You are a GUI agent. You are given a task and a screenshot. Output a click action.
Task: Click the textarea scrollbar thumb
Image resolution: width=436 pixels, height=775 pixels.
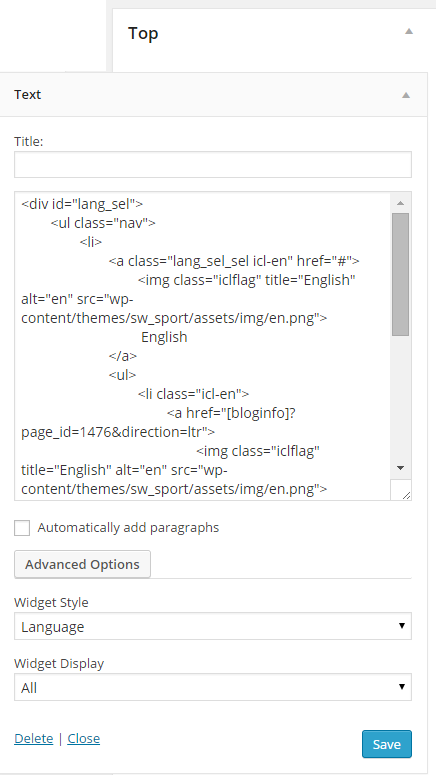(401, 275)
